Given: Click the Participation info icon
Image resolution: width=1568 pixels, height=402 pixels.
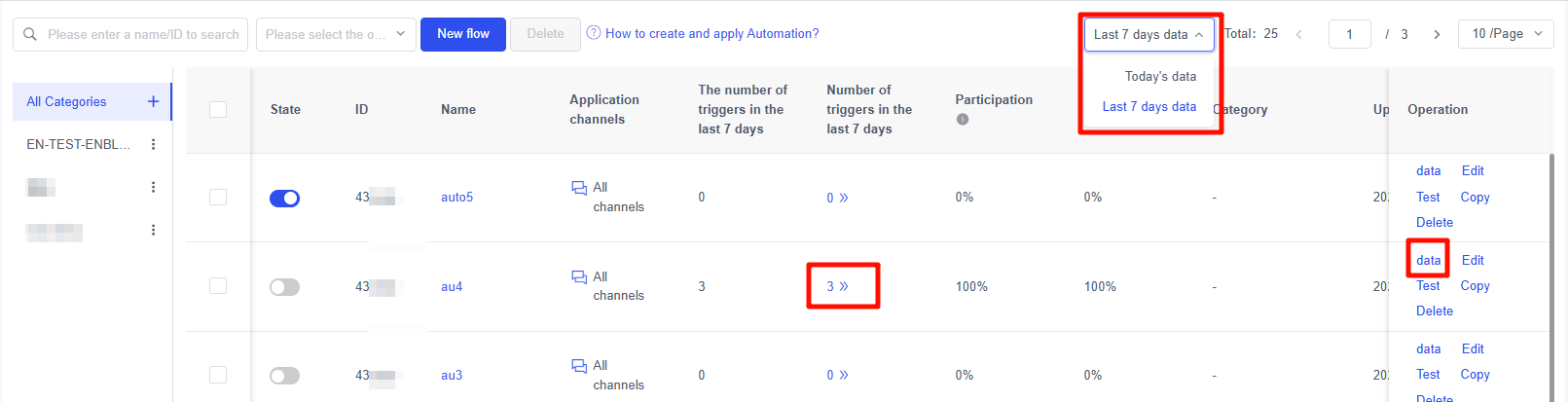Looking at the screenshot, I should click(x=963, y=120).
